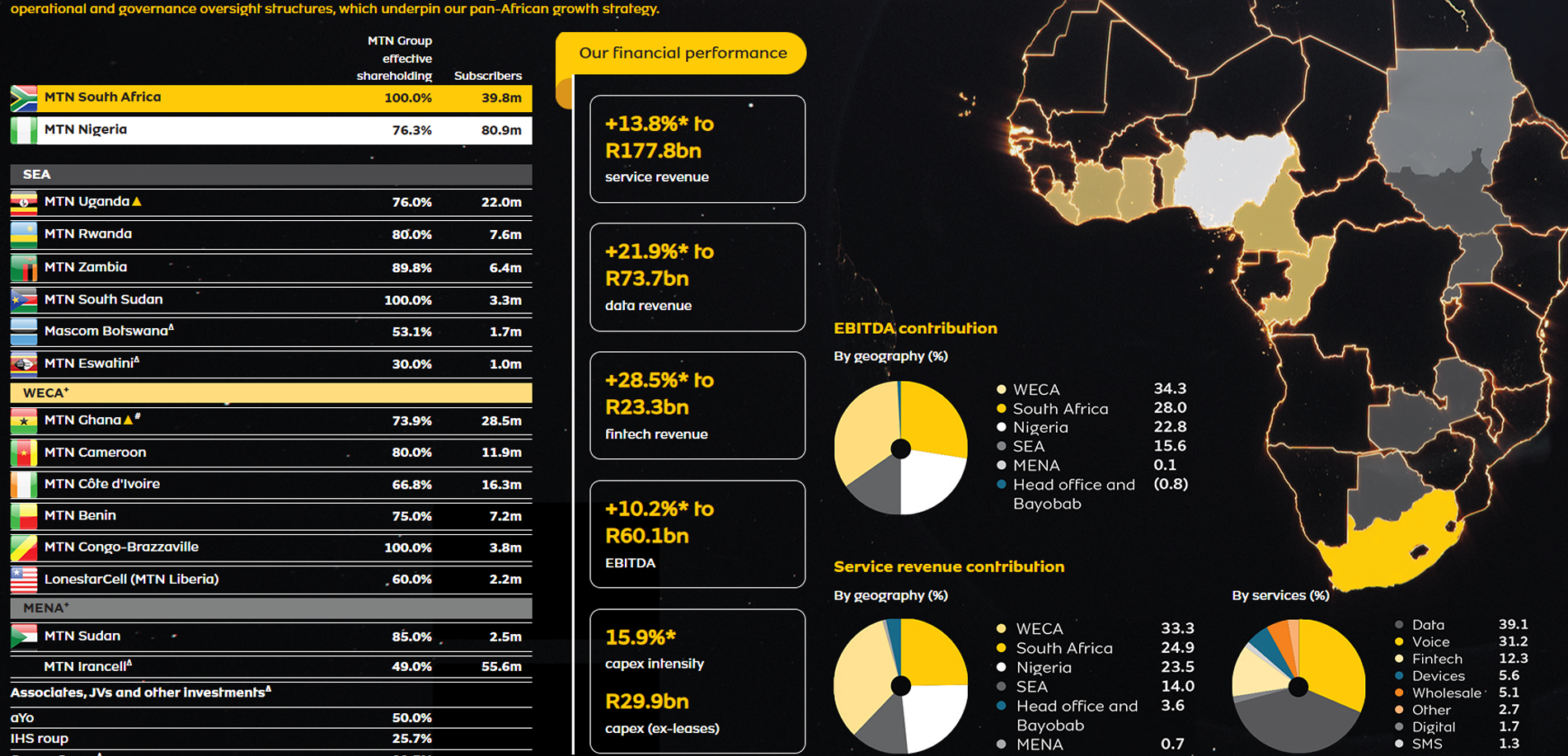This screenshot has width=1568, height=756.
Task: Click the Cameroon flag icon
Action: coord(24,453)
